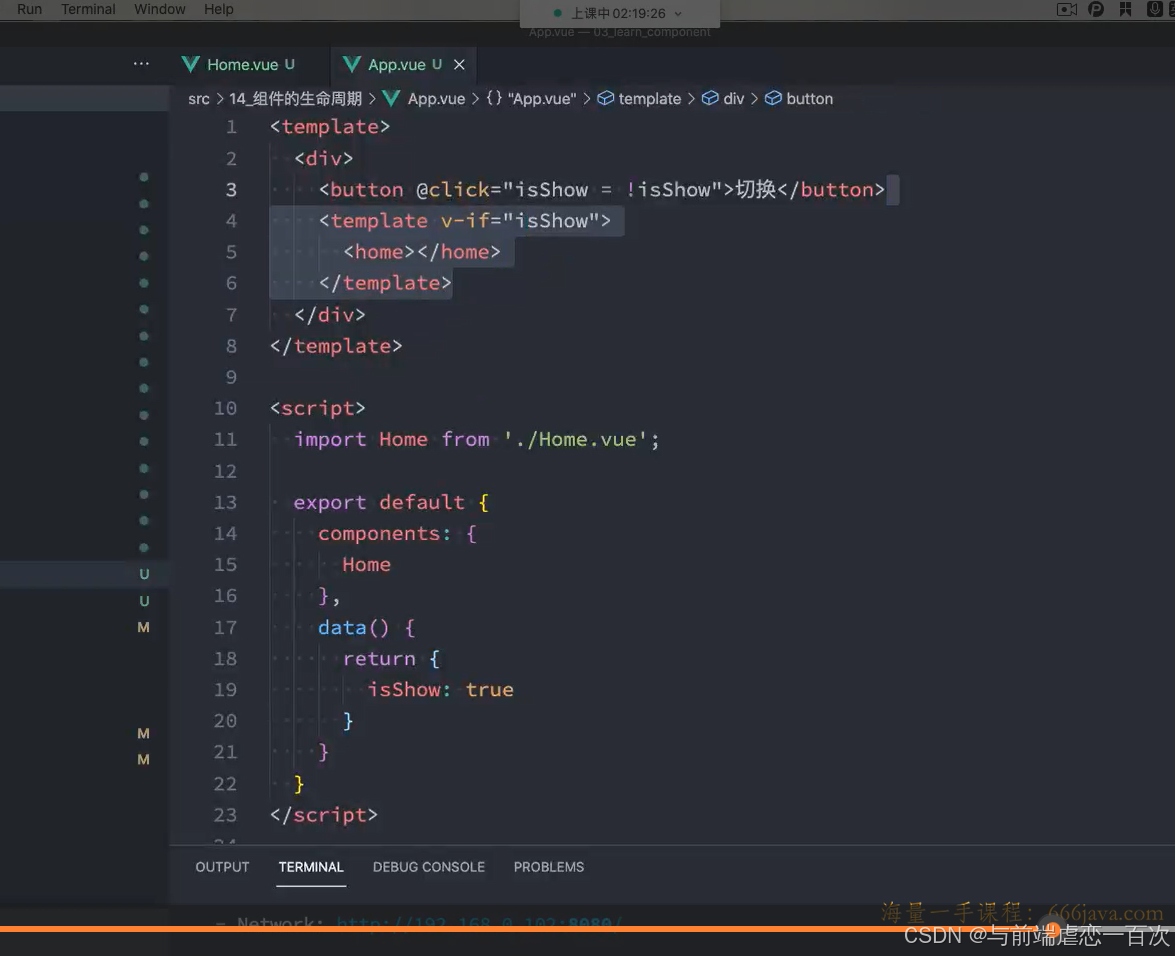Click the Vue icon on Home.vue tab
Image resolution: width=1175 pixels, height=956 pixels.
190,64
